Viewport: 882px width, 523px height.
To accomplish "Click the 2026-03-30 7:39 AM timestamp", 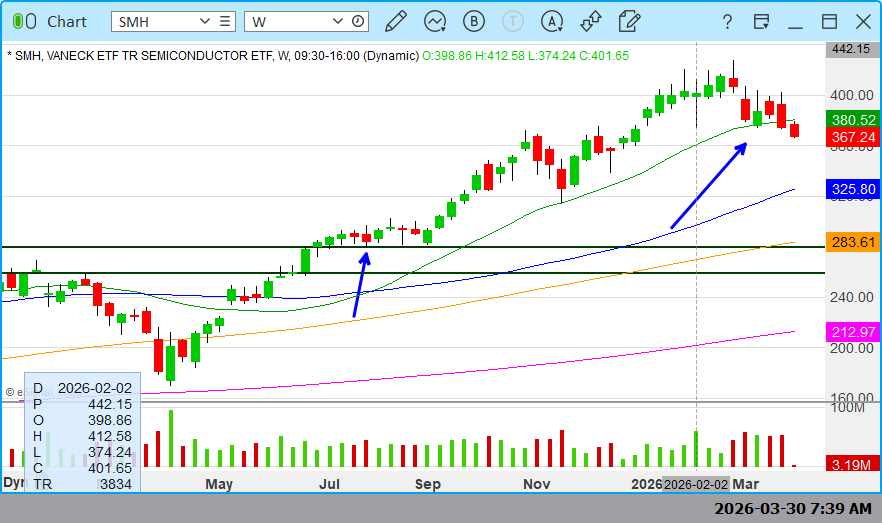I will [x=793, y=509].
